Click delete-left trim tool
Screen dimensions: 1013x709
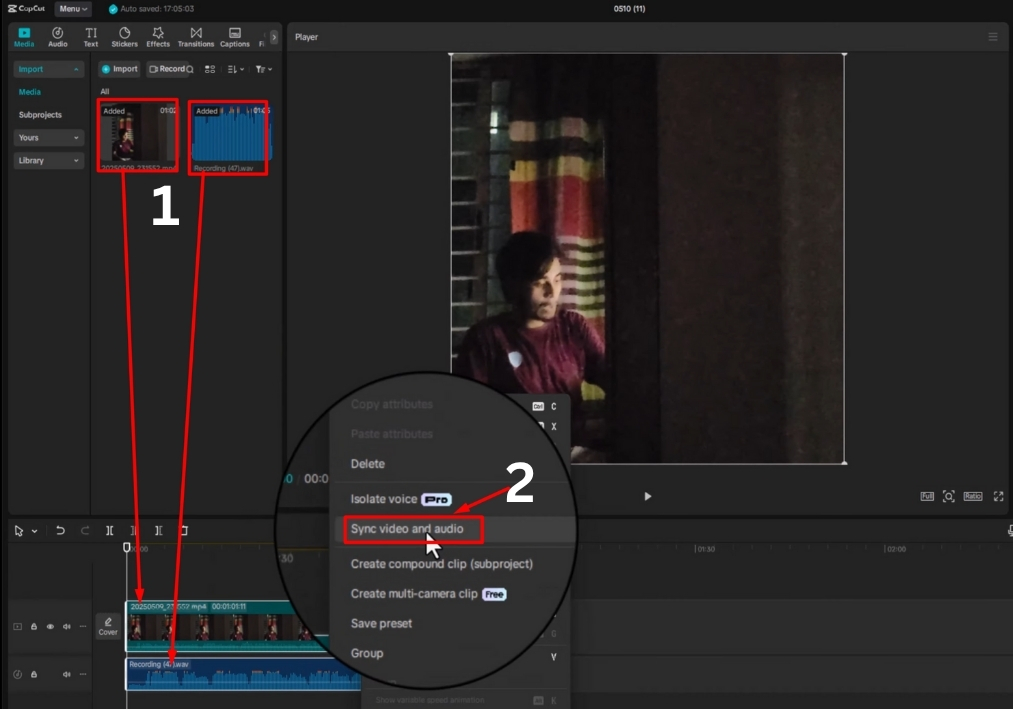pos(134,531)
